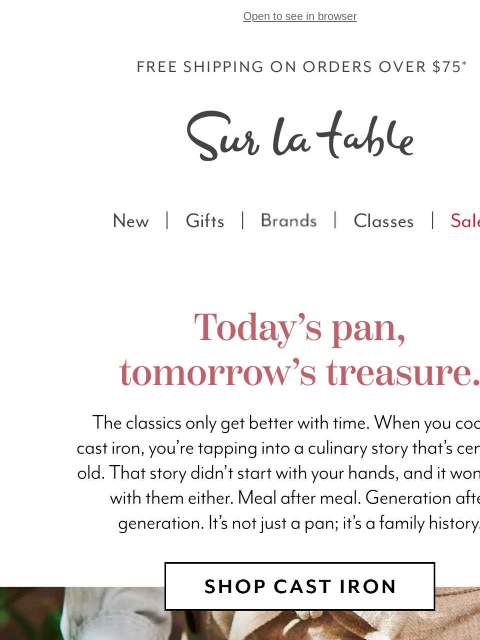Click the line starting "old. That story didn't start"
This screenshot has height=640, width=480.
click(278, 473)
